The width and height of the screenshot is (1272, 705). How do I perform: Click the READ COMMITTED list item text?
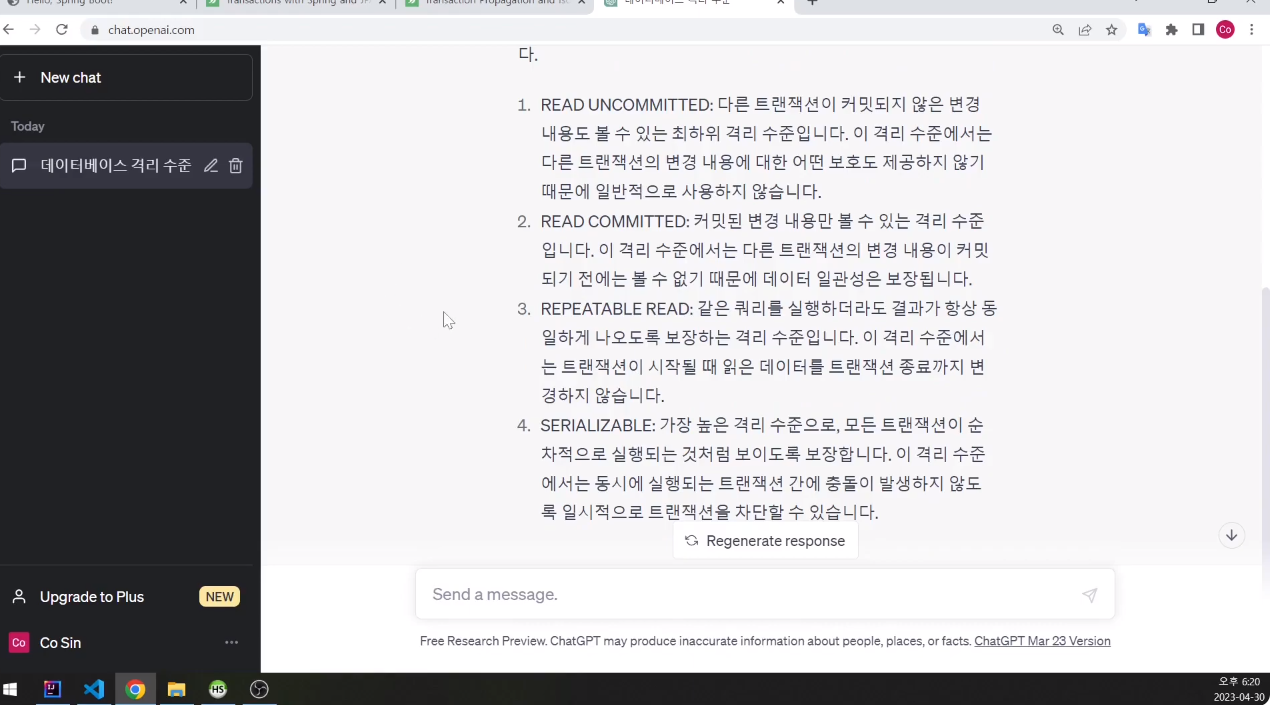[763, 250]
